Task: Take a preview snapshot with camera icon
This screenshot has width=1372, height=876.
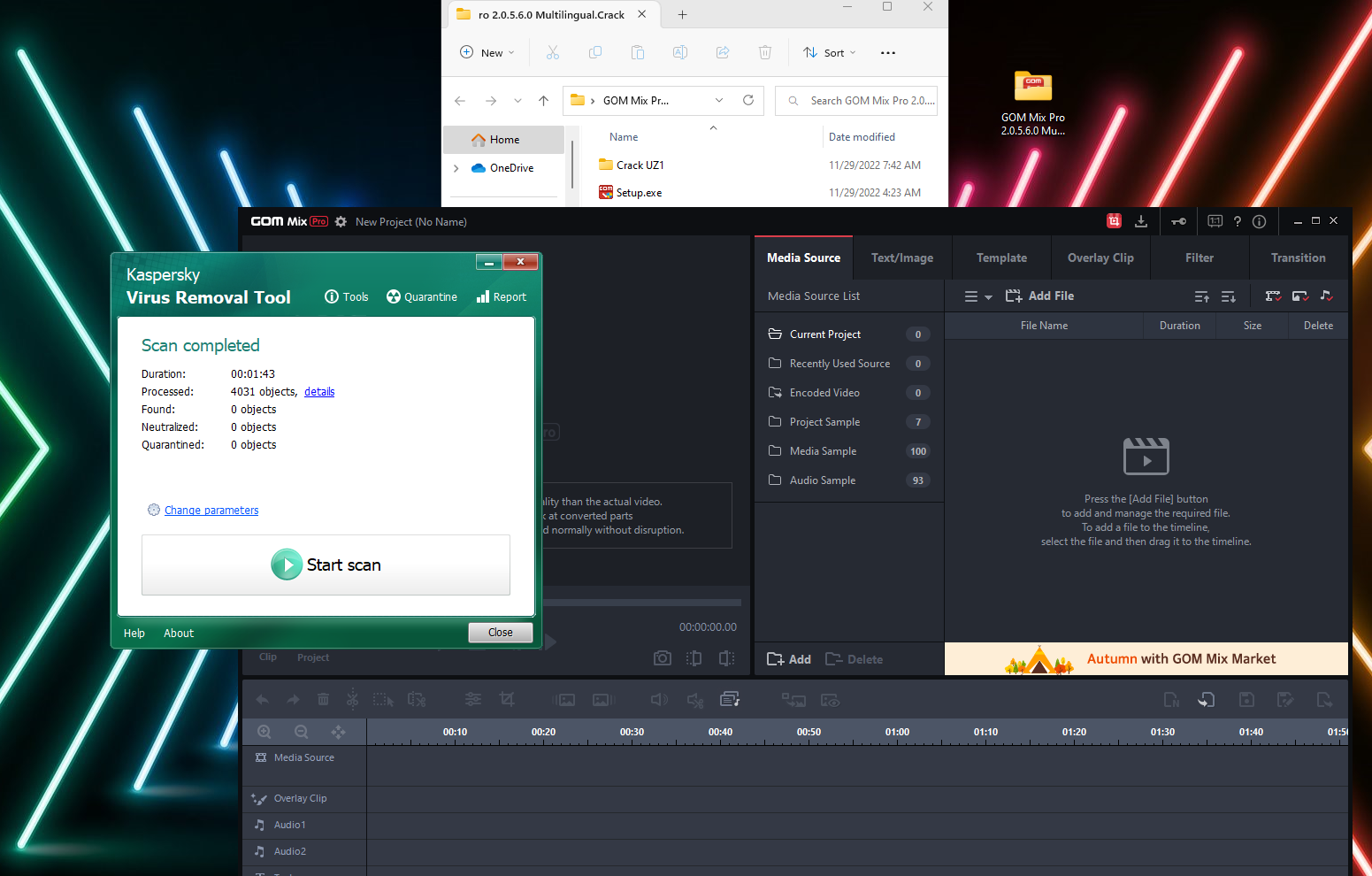Action: click(662, 658)
